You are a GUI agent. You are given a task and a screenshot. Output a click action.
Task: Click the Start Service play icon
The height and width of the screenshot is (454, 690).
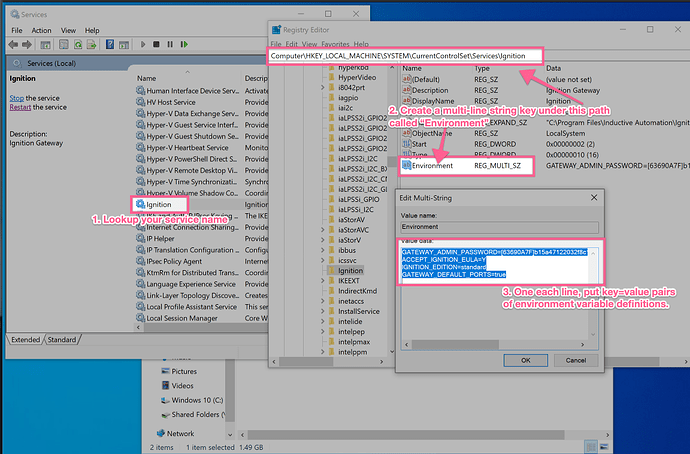pyautogui.click(x=143, y=44)
